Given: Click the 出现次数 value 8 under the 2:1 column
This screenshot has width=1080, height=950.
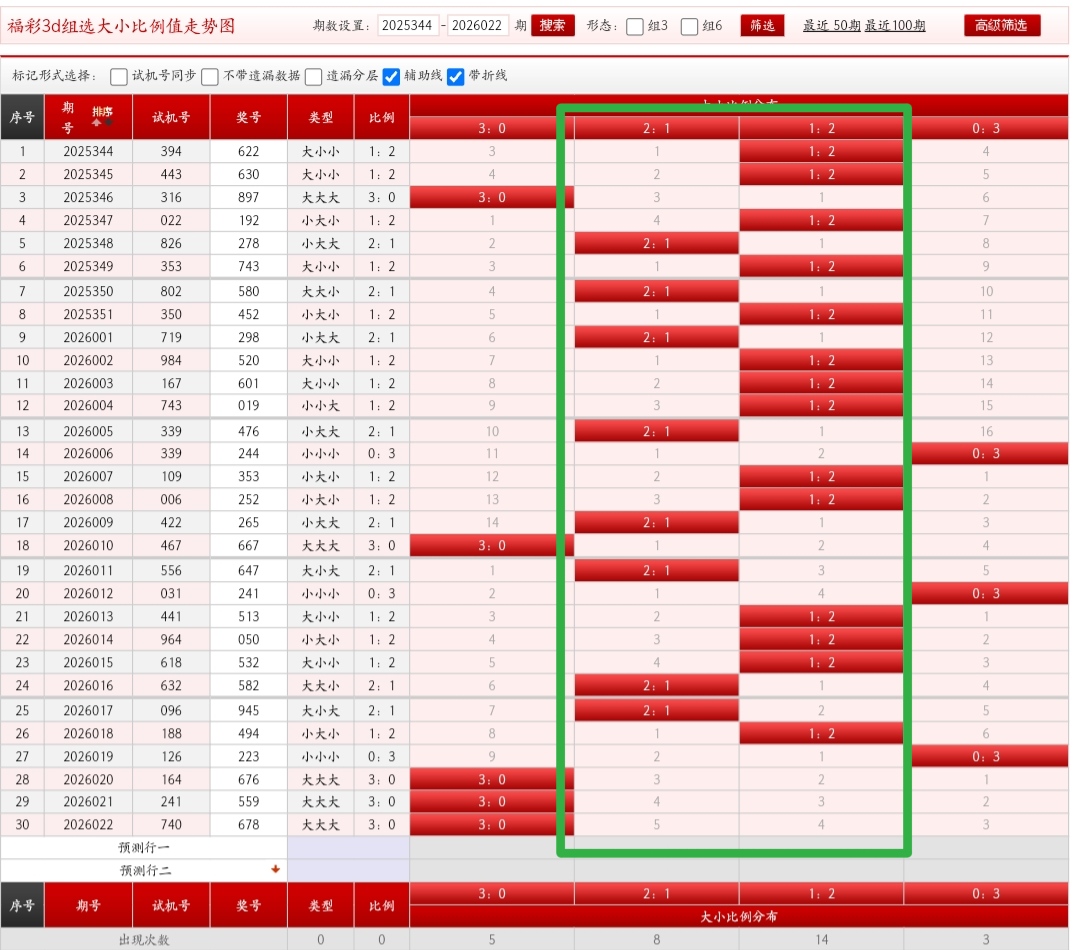Looking at the screenshot, I should click(656, 940).
